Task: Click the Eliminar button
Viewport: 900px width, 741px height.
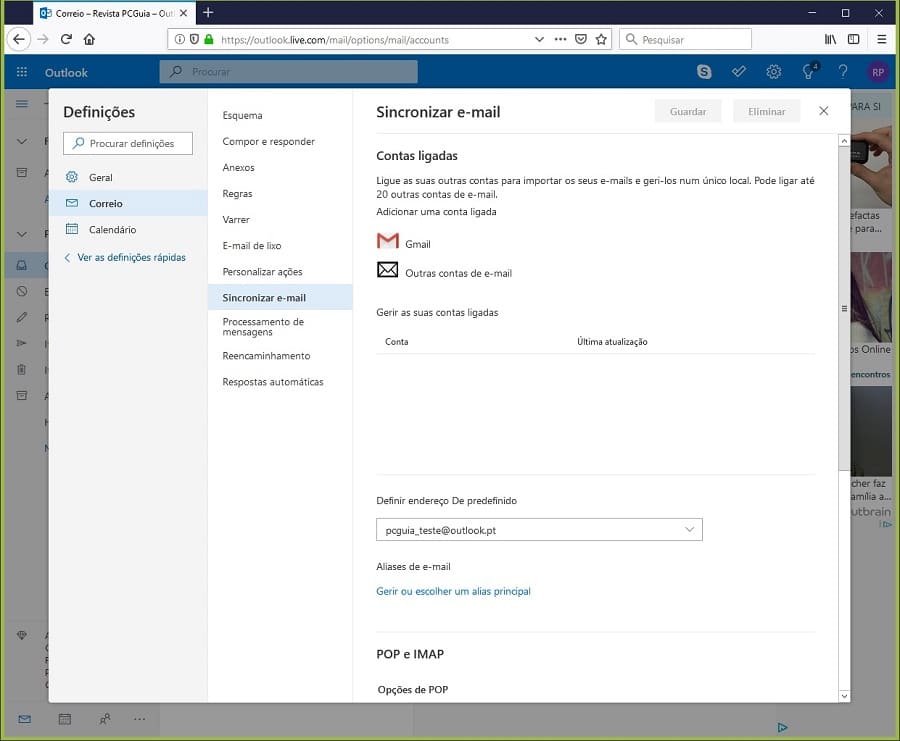Action: pos(766,111)
